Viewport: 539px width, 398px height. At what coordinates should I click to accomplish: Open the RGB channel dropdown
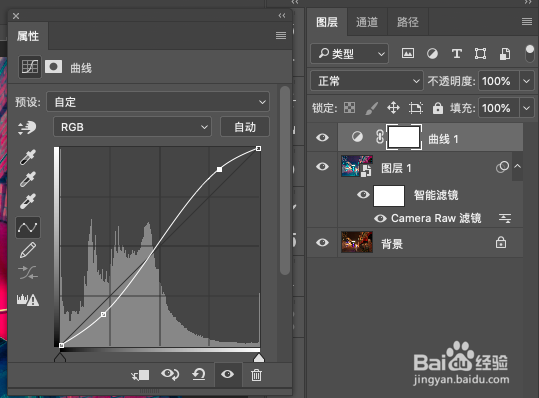(x=132, y=127)
